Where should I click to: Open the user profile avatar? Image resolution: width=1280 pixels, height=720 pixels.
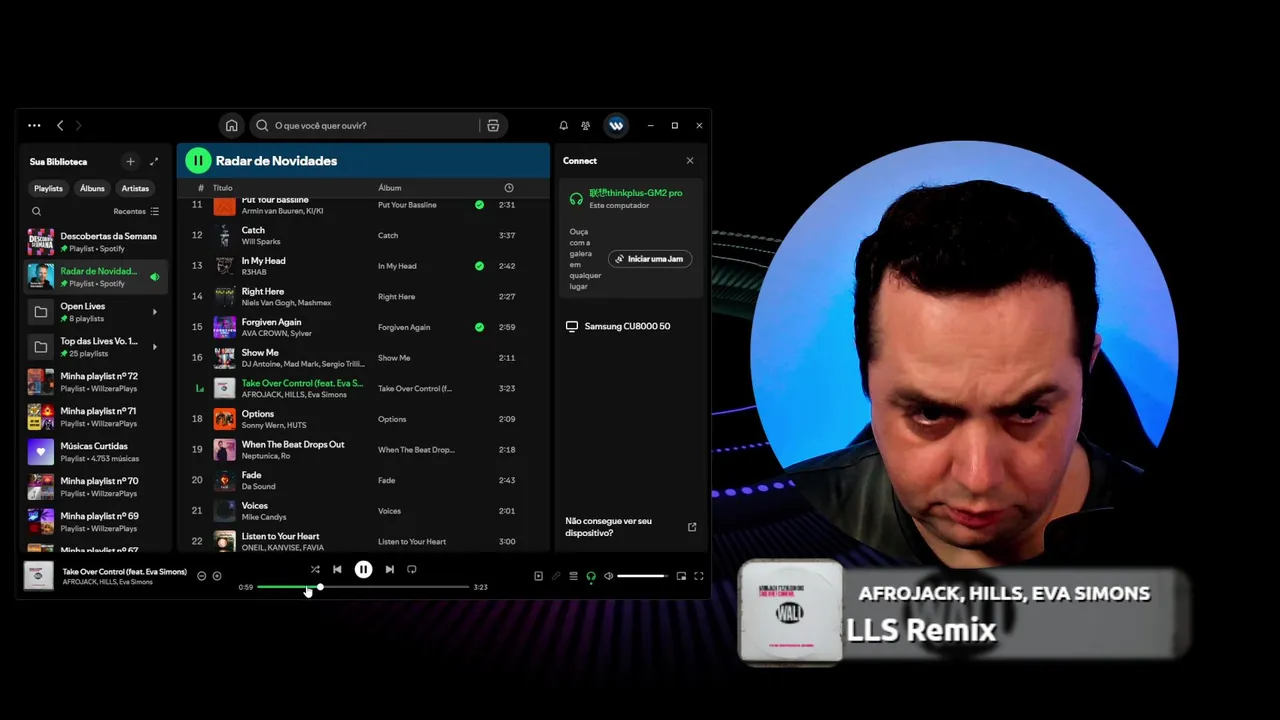pyautogui.click(x=616, y=125)
